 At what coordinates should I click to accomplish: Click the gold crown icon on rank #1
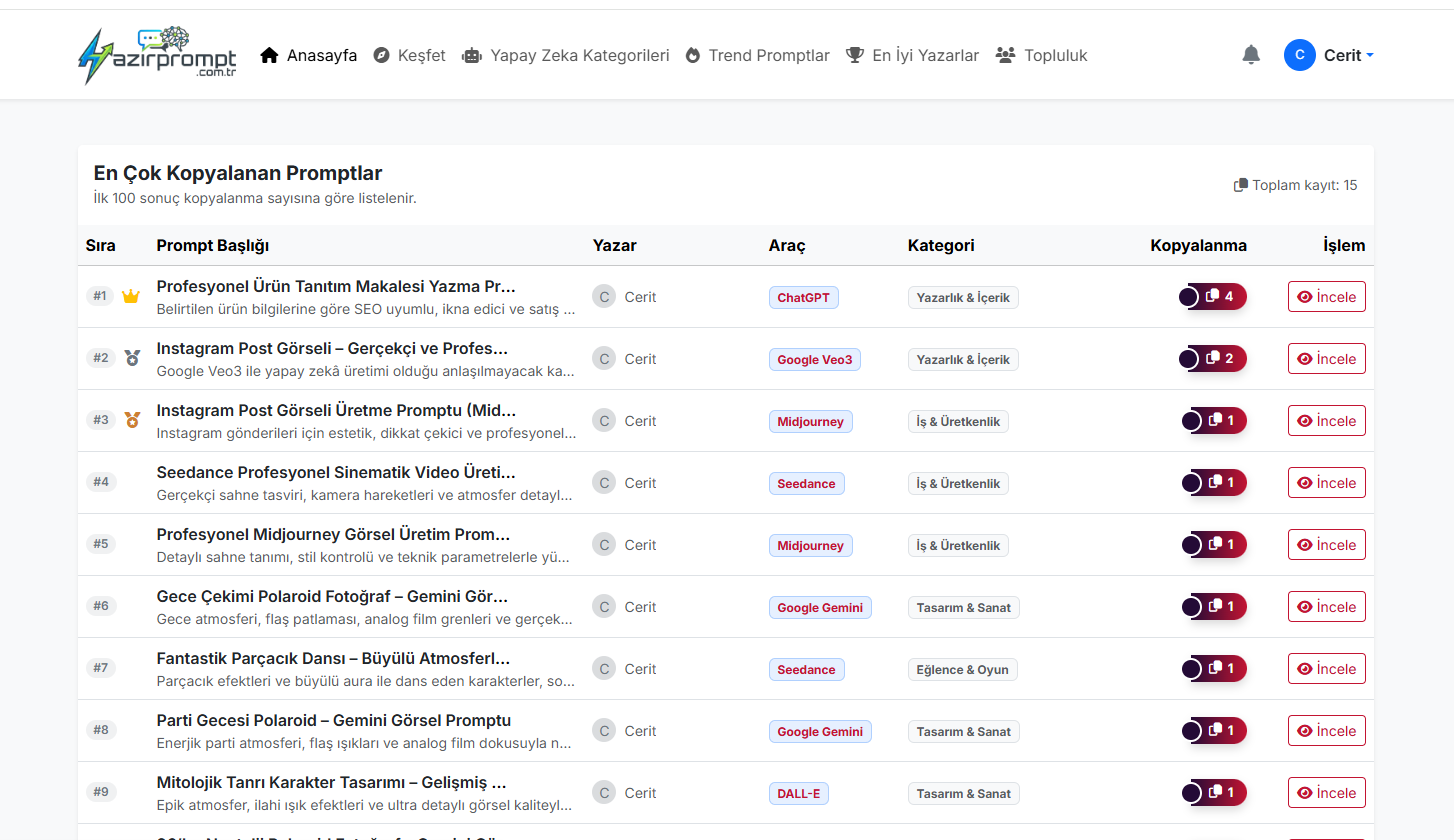pyautogui.click(x=131, y=296)
